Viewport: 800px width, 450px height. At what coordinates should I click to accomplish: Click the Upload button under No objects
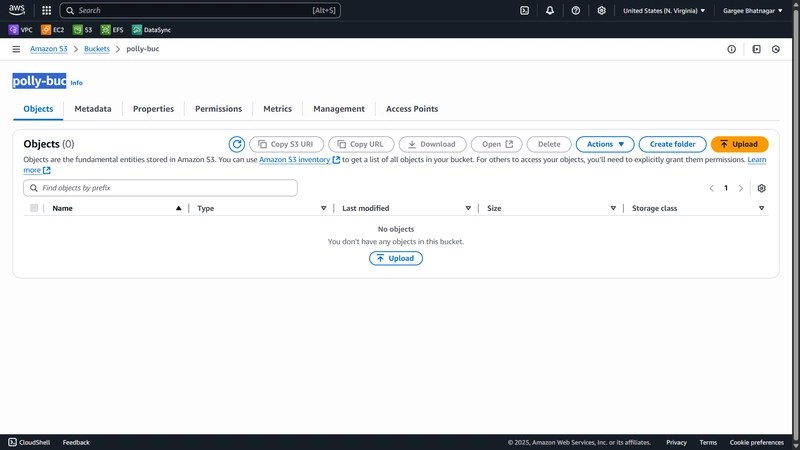point(396,258)
